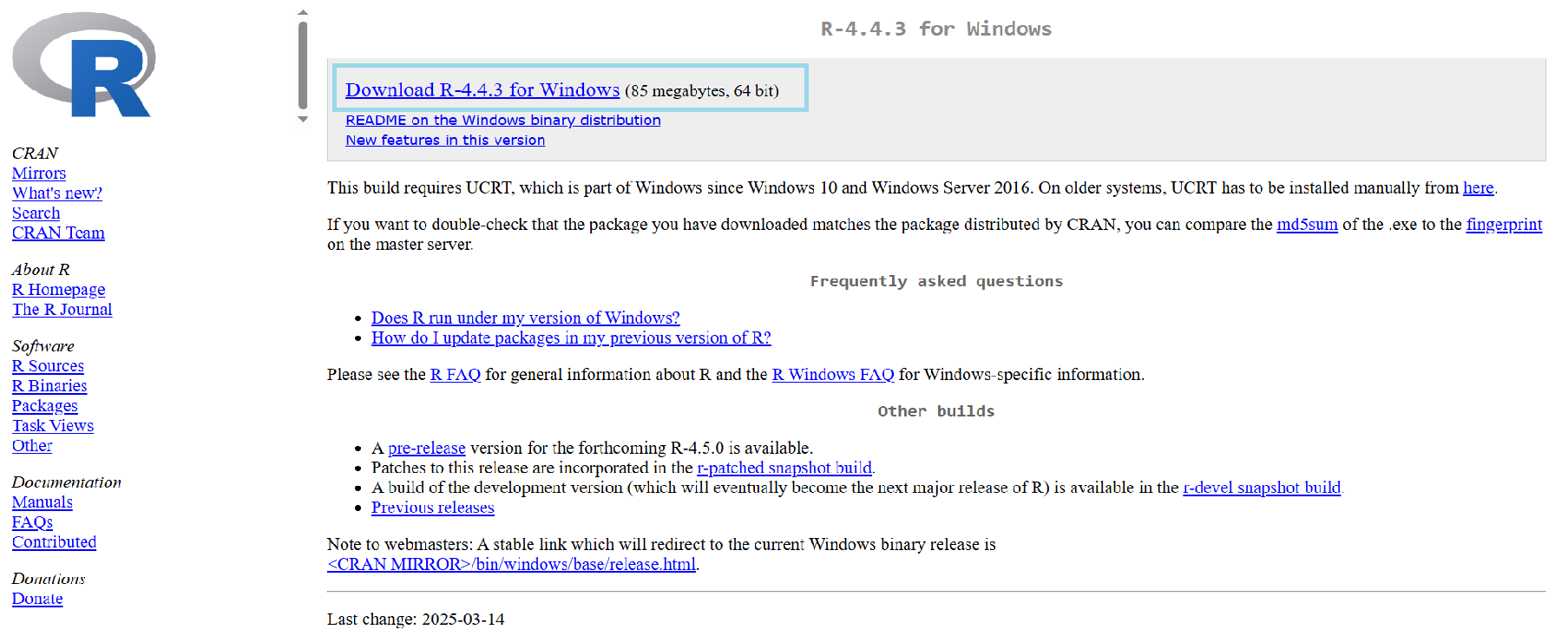Open R Sources in sidebar
The height and width of the screenshot is (636, 1568).
tap(49, 365)
